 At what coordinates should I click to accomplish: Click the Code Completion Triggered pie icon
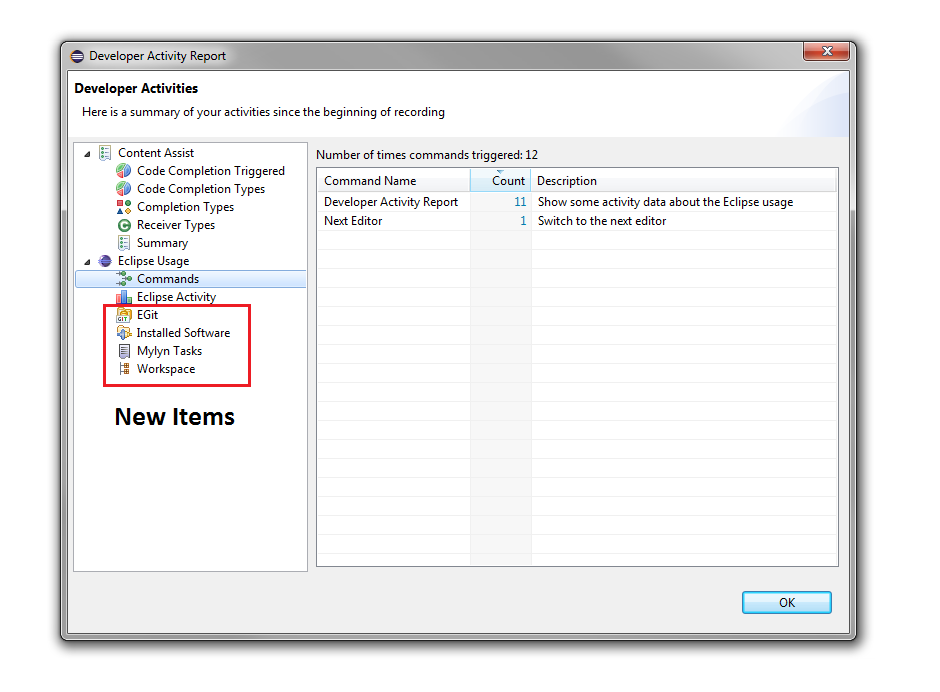[x=123, y=171]
